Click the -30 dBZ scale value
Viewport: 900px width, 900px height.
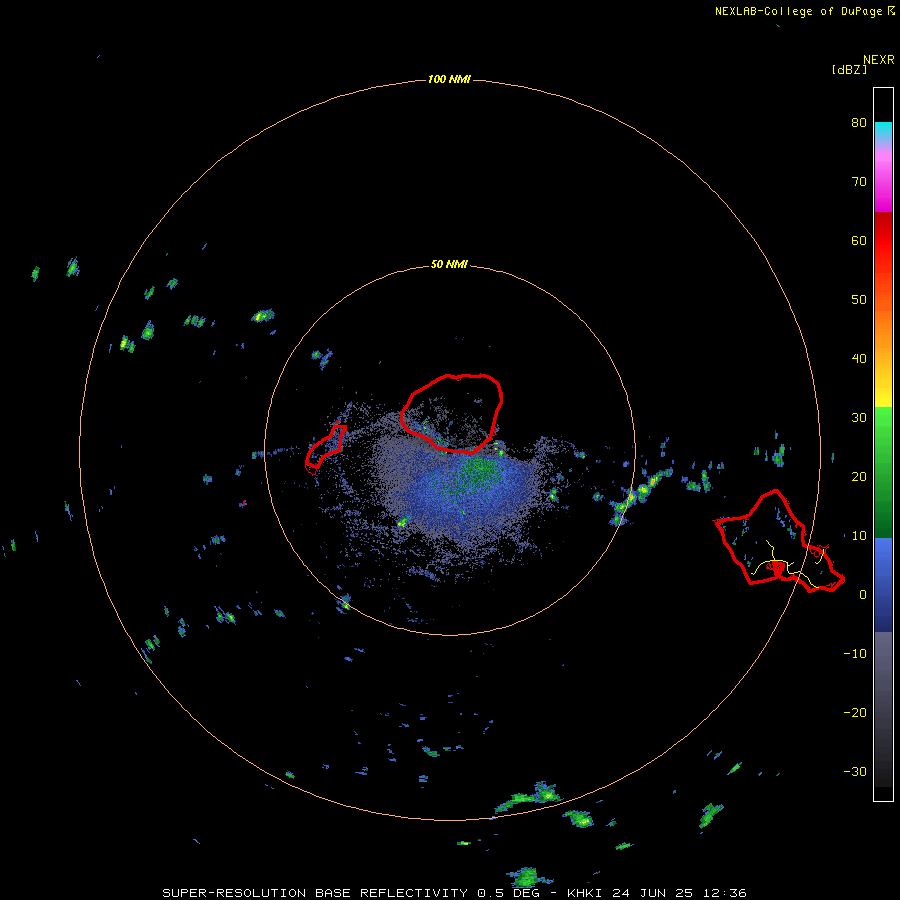855,772
